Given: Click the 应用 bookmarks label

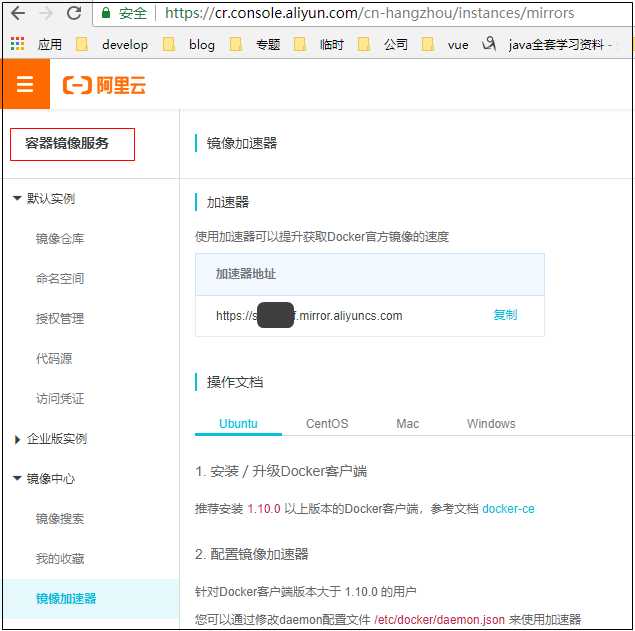Looking at the screenshot, I should tap(50, 44).
